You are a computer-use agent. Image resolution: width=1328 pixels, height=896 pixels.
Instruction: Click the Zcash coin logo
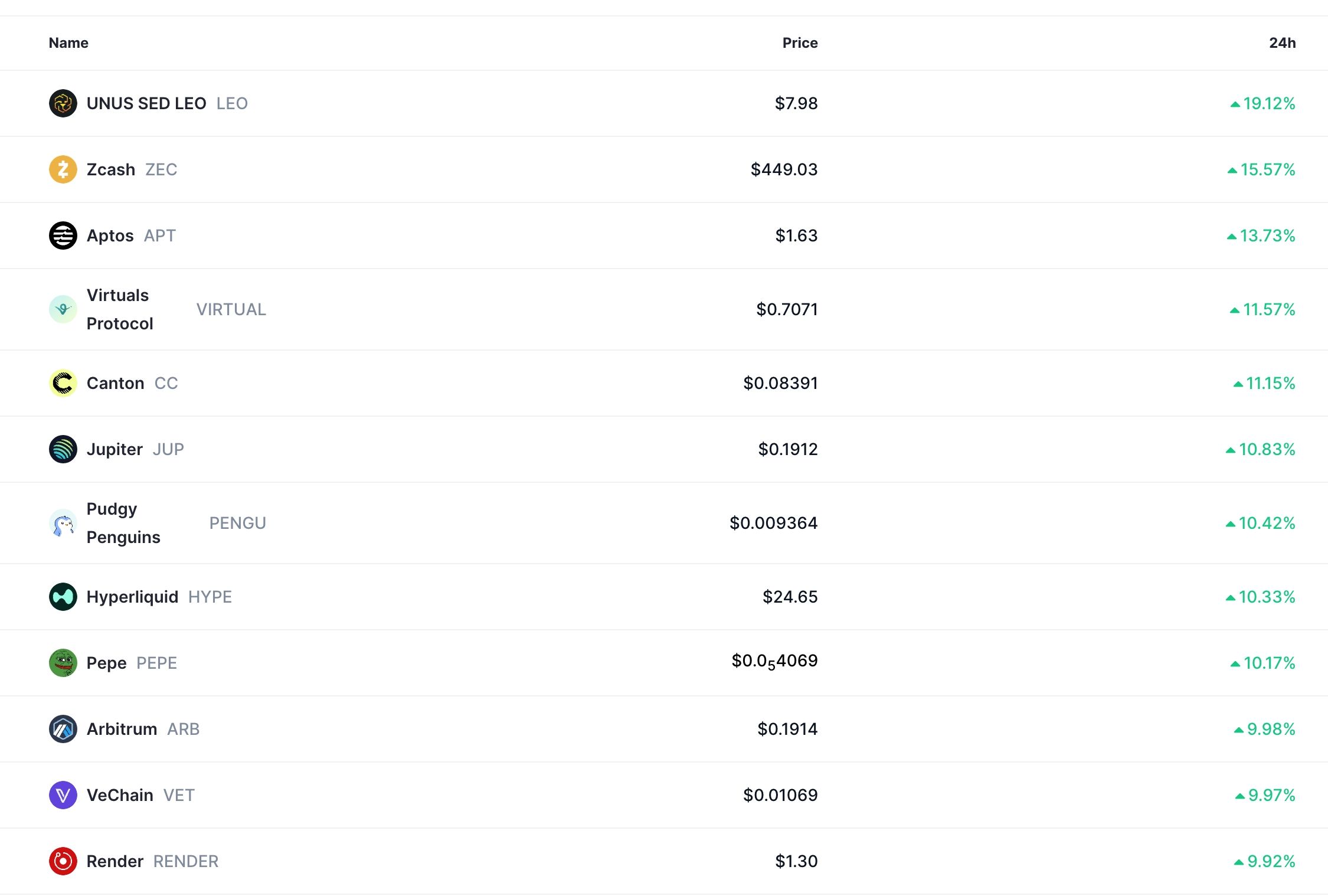(63, 169)
